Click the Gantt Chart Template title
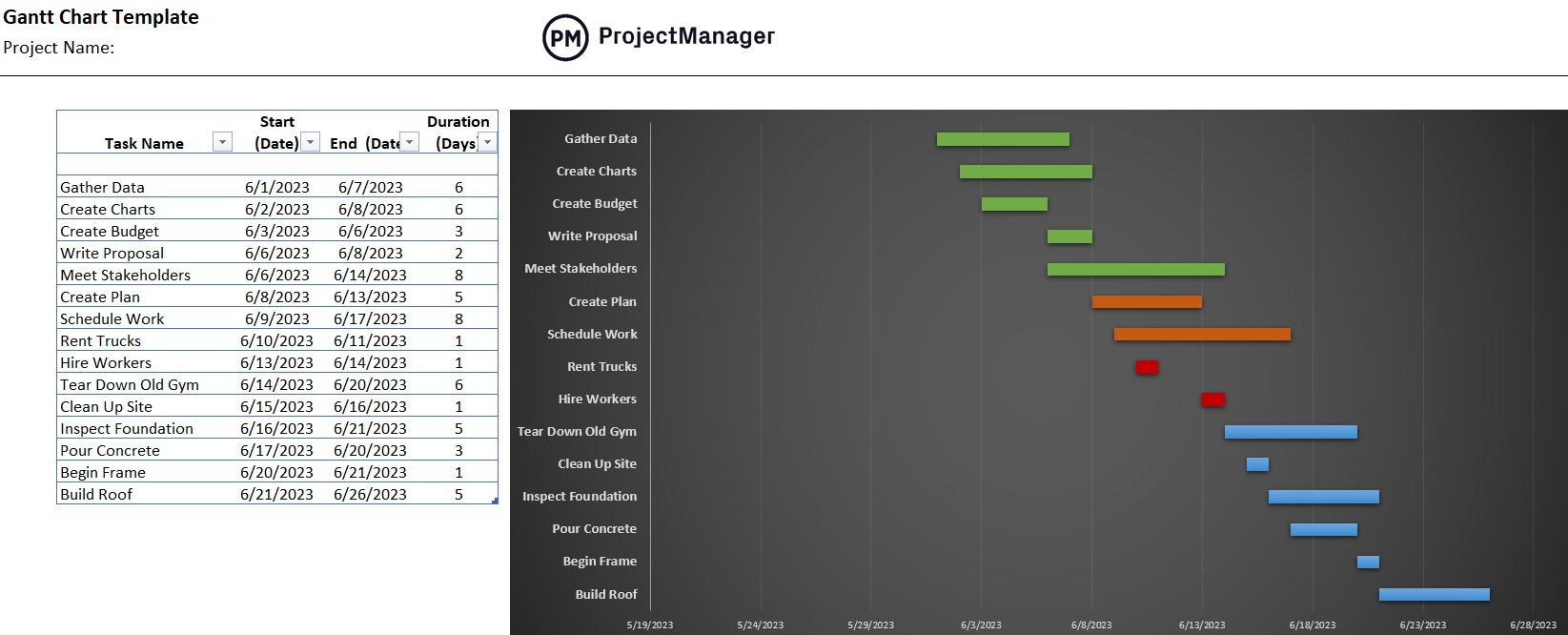The image size is (1568, 635). pos(100,16)
